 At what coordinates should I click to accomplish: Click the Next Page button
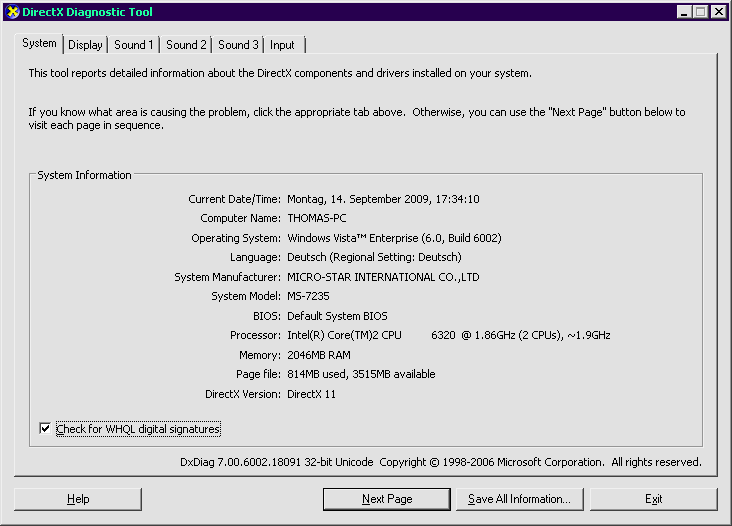(x=387, y=499)
